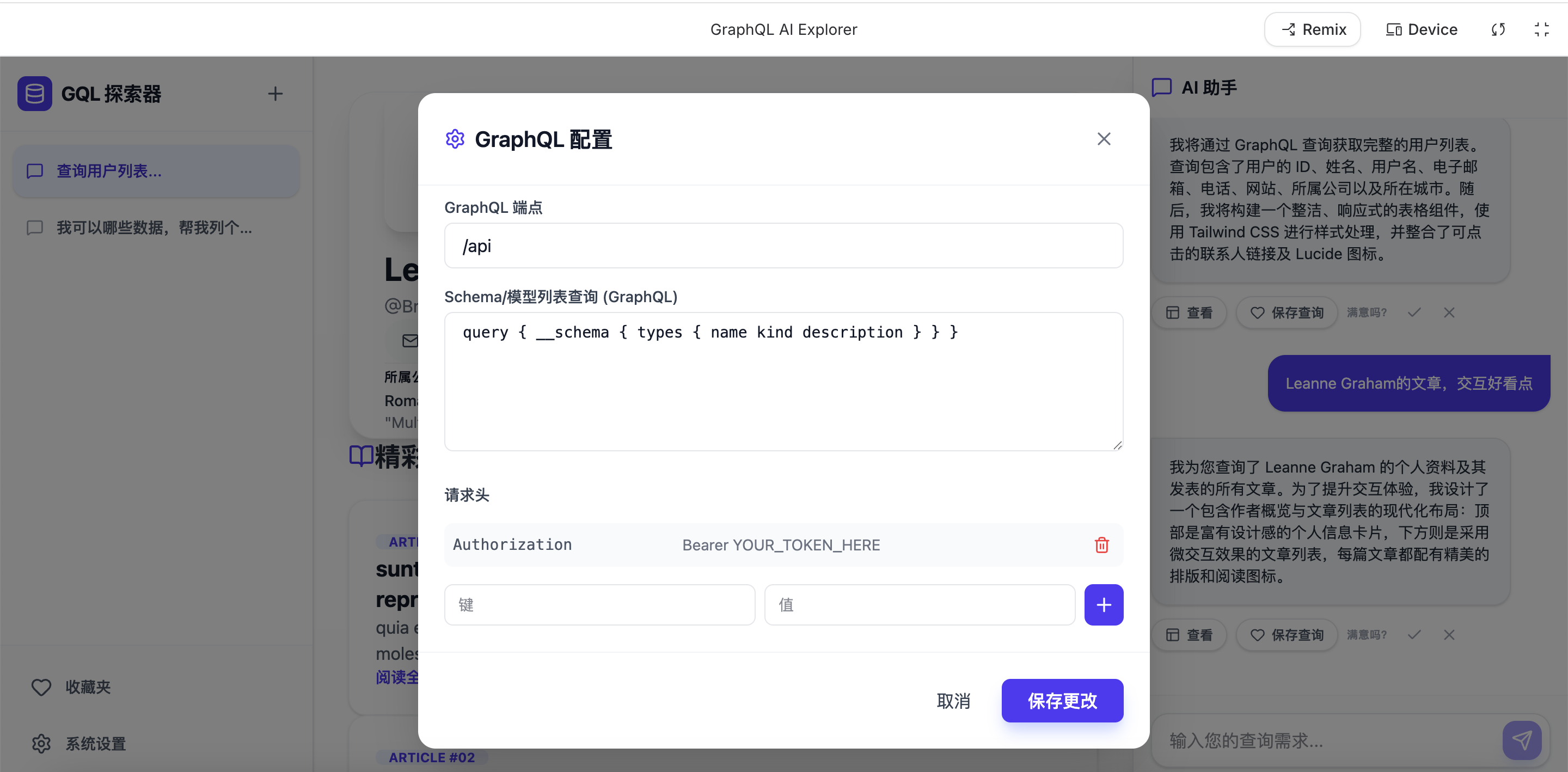
Task: Click the GQL 探索器 database logo icon
Action: pos(35,94)
